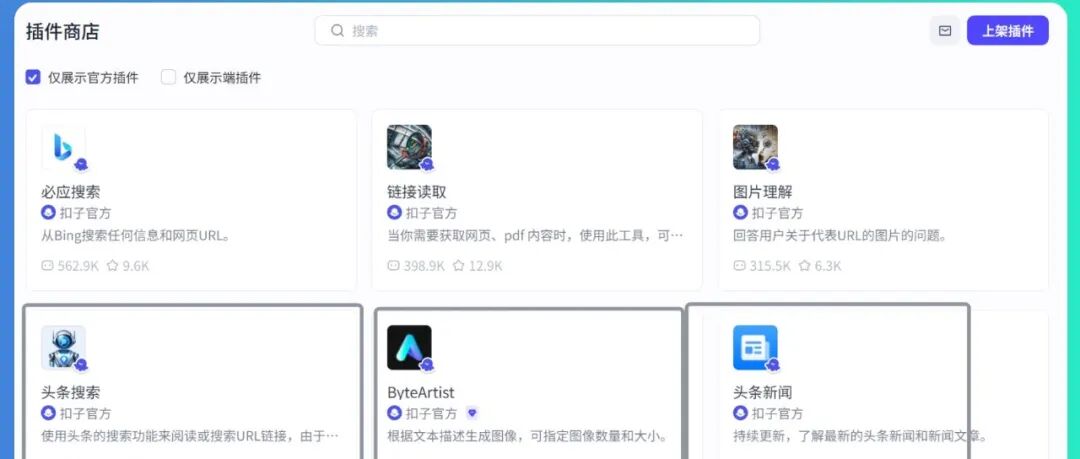Viewport: 1080px width, 459px height.
Task: Select description 回答用户关于代表URL的图片的问题。
Action: (840, 236)
